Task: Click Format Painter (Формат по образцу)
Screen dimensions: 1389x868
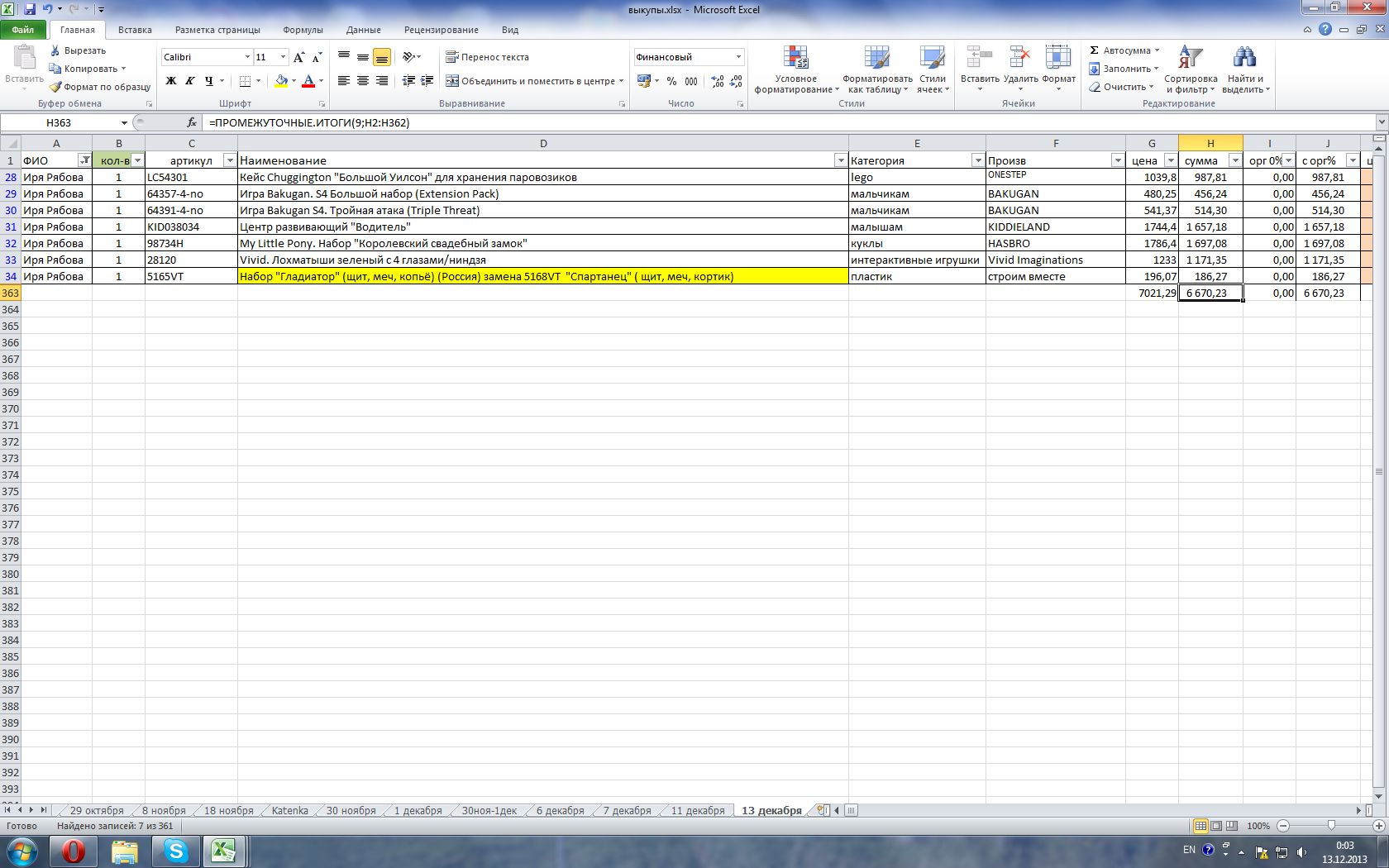Action: (x=100, y=87)
